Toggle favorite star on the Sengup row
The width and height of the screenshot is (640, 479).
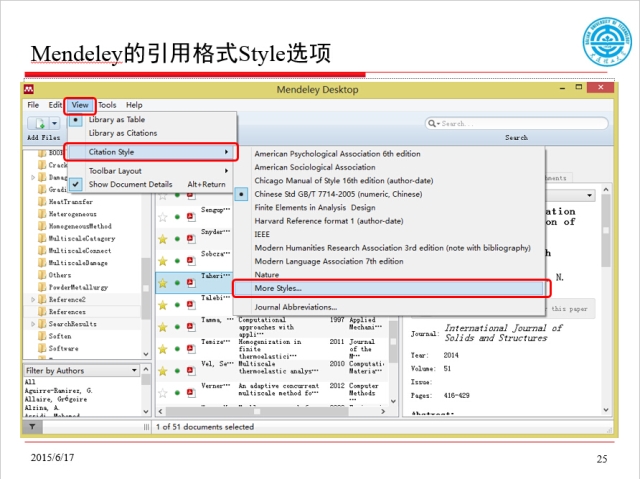[x=163, y=217]
